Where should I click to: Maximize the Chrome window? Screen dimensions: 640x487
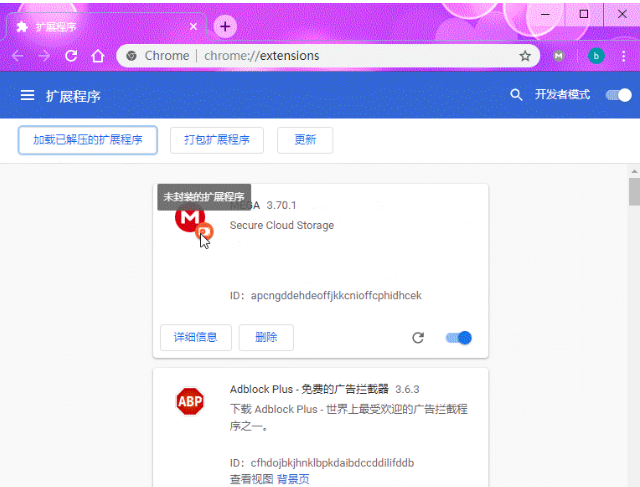coord(584,14)
